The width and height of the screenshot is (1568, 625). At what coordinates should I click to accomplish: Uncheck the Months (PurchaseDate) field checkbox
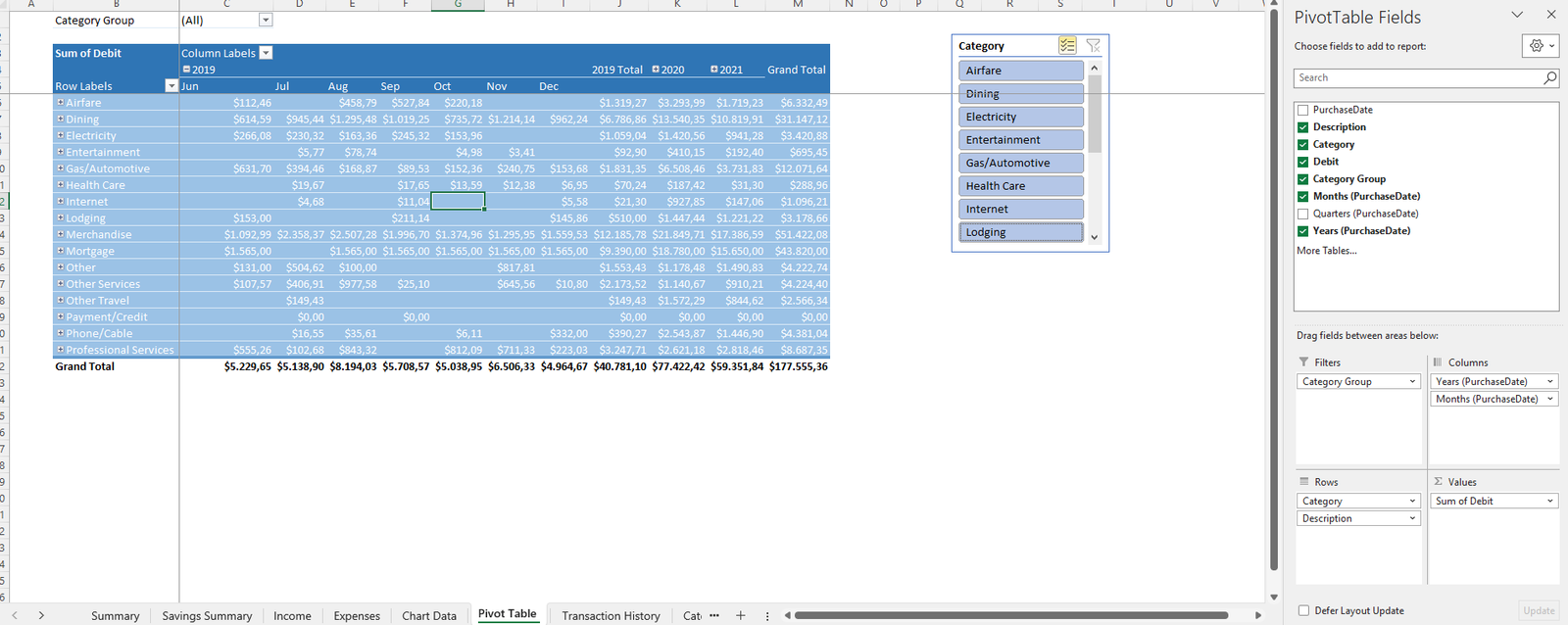[x=1302, y=196]
